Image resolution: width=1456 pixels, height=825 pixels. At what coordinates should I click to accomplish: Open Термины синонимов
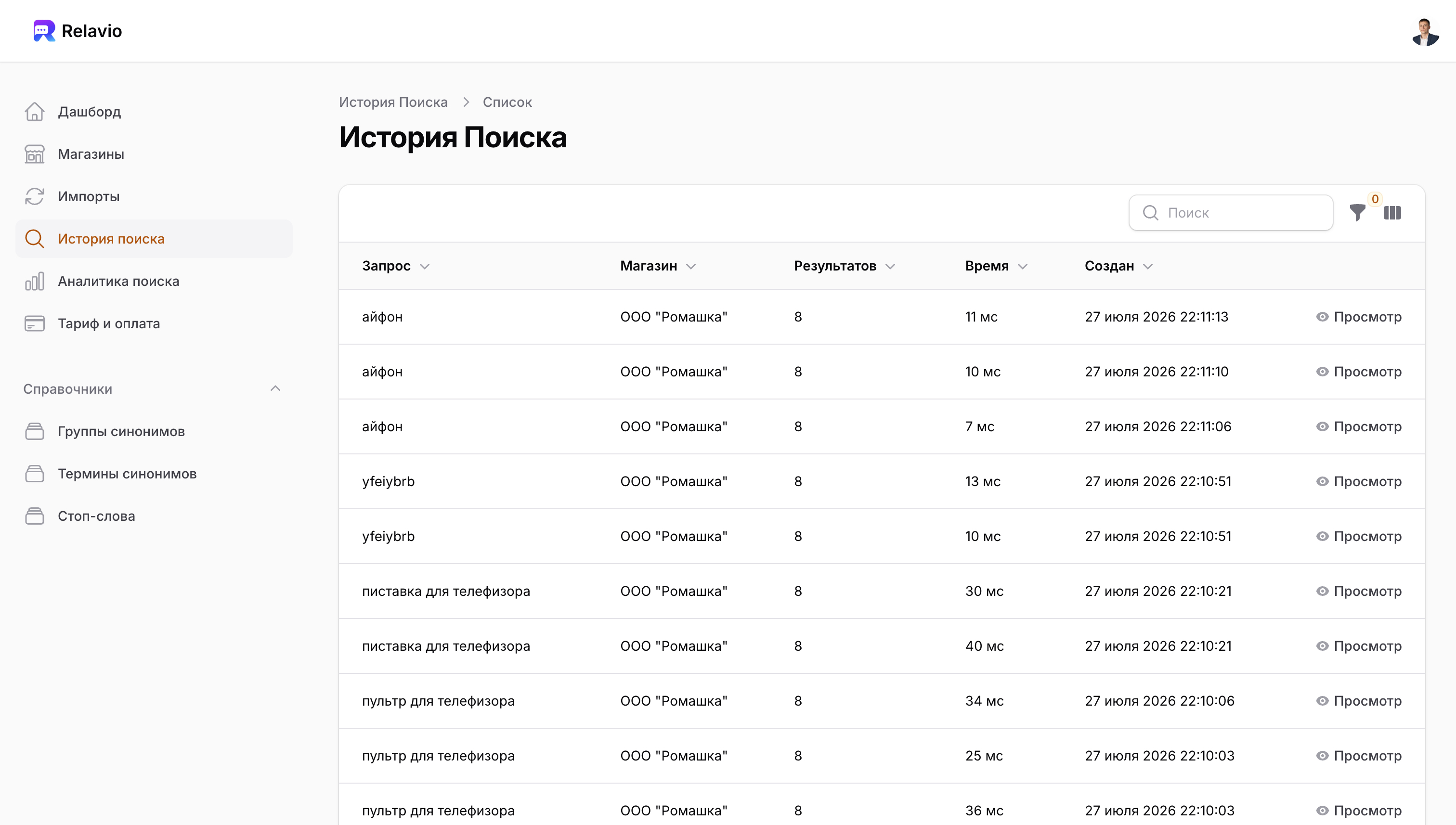[154, 474]
